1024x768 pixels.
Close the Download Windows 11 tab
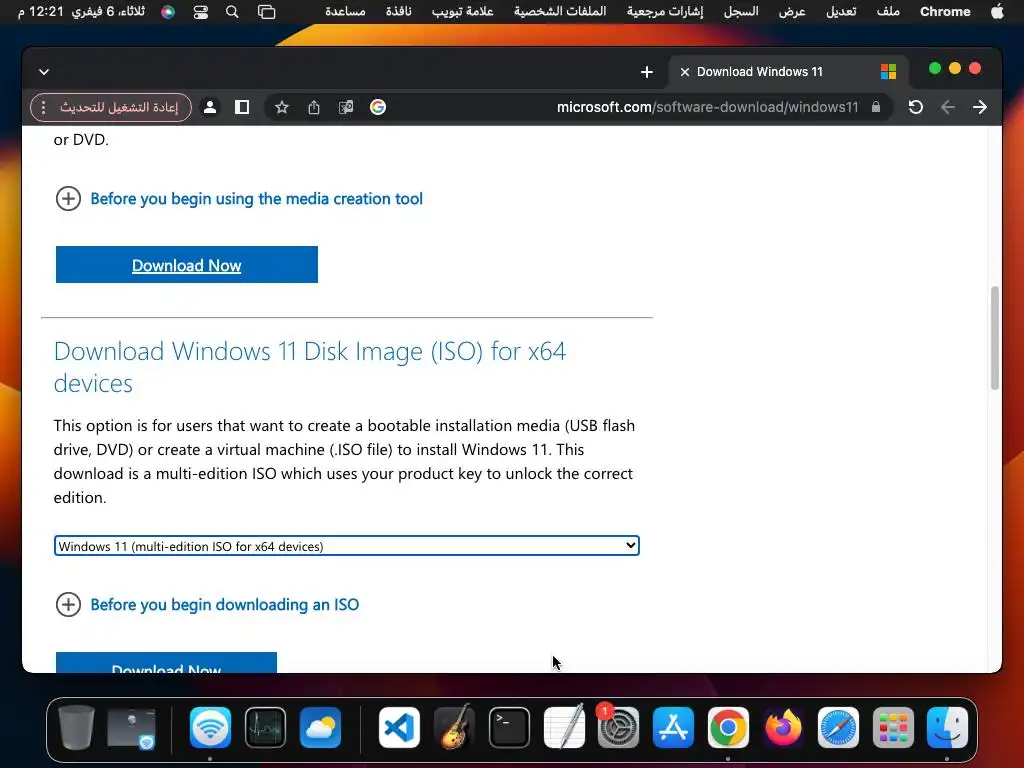click(684, 72)
